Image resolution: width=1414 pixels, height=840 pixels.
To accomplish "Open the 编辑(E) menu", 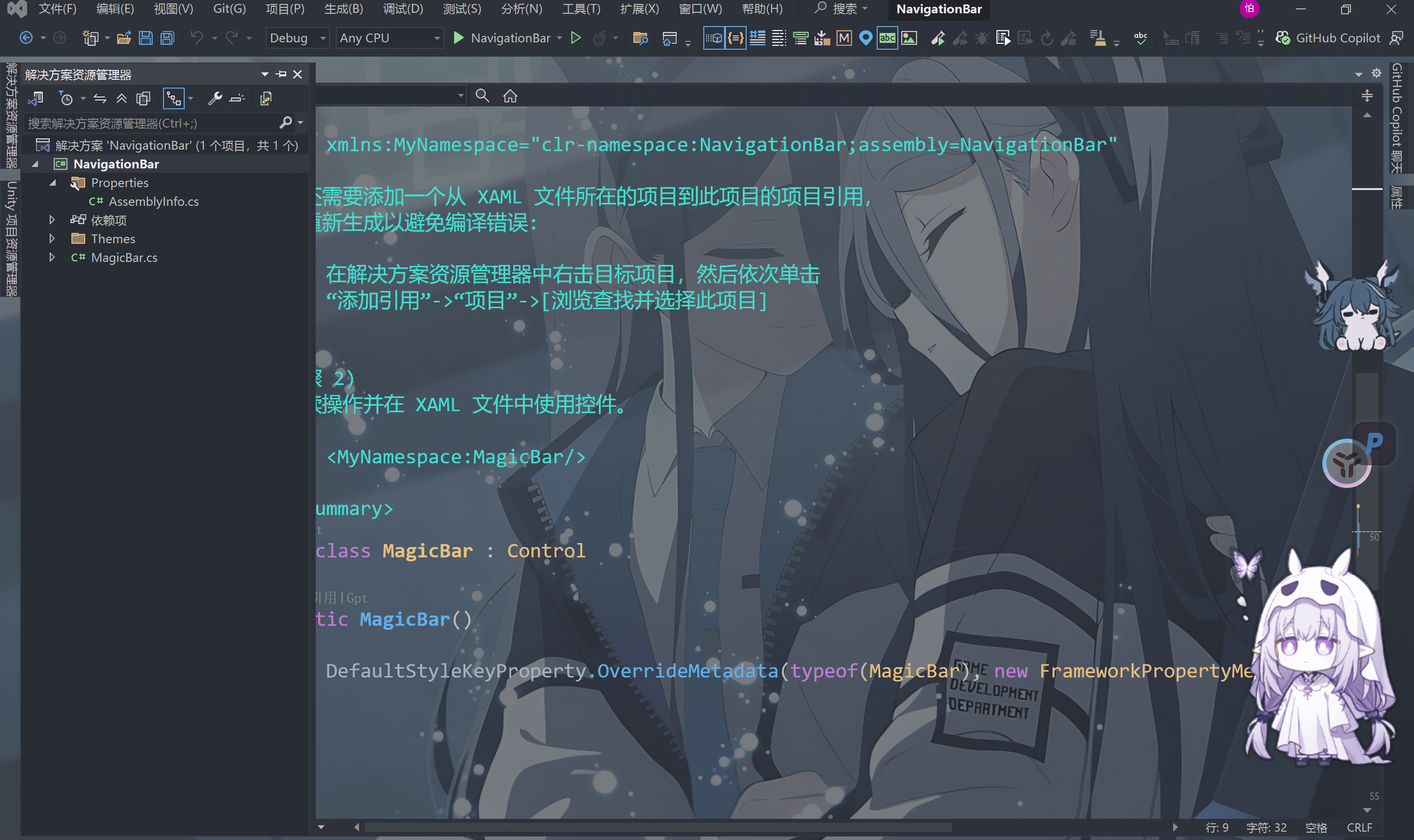I will [115, 9].
